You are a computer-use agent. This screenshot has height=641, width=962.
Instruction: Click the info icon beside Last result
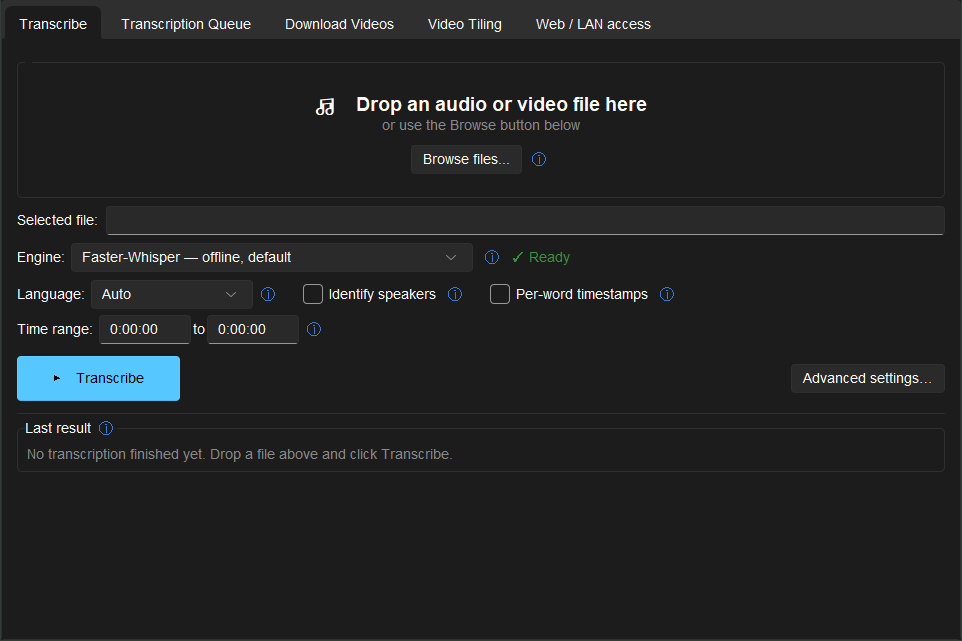106,428
